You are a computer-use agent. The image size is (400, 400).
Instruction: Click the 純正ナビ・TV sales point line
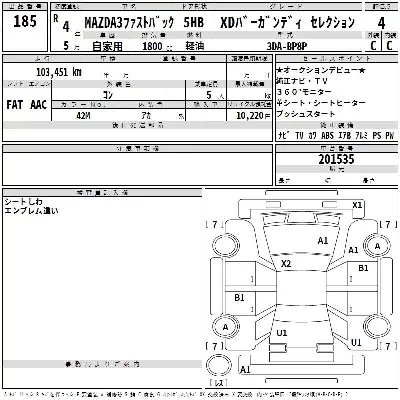tap(302, 81)
